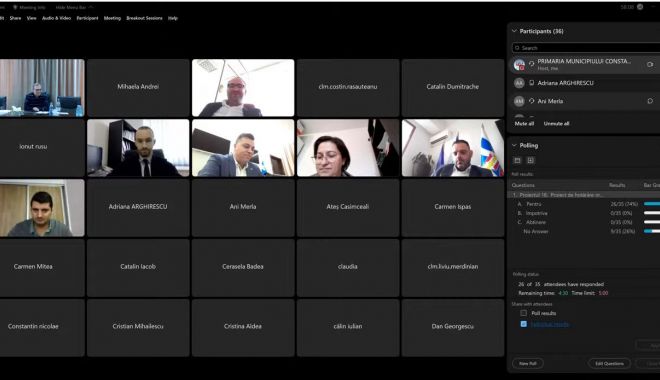Viewport: 660px width, 380px height.
Task: Select the Carmen Ispas tile
Action: pos(452,208)
